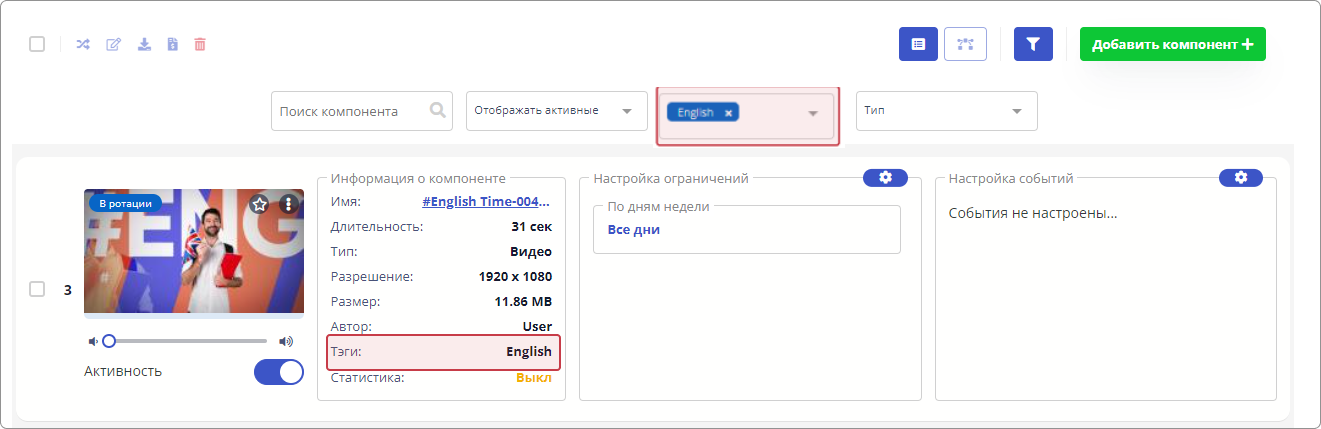Switch to the scheme view button
Viewport: 1321px width, 429px height.
[965, 44]
